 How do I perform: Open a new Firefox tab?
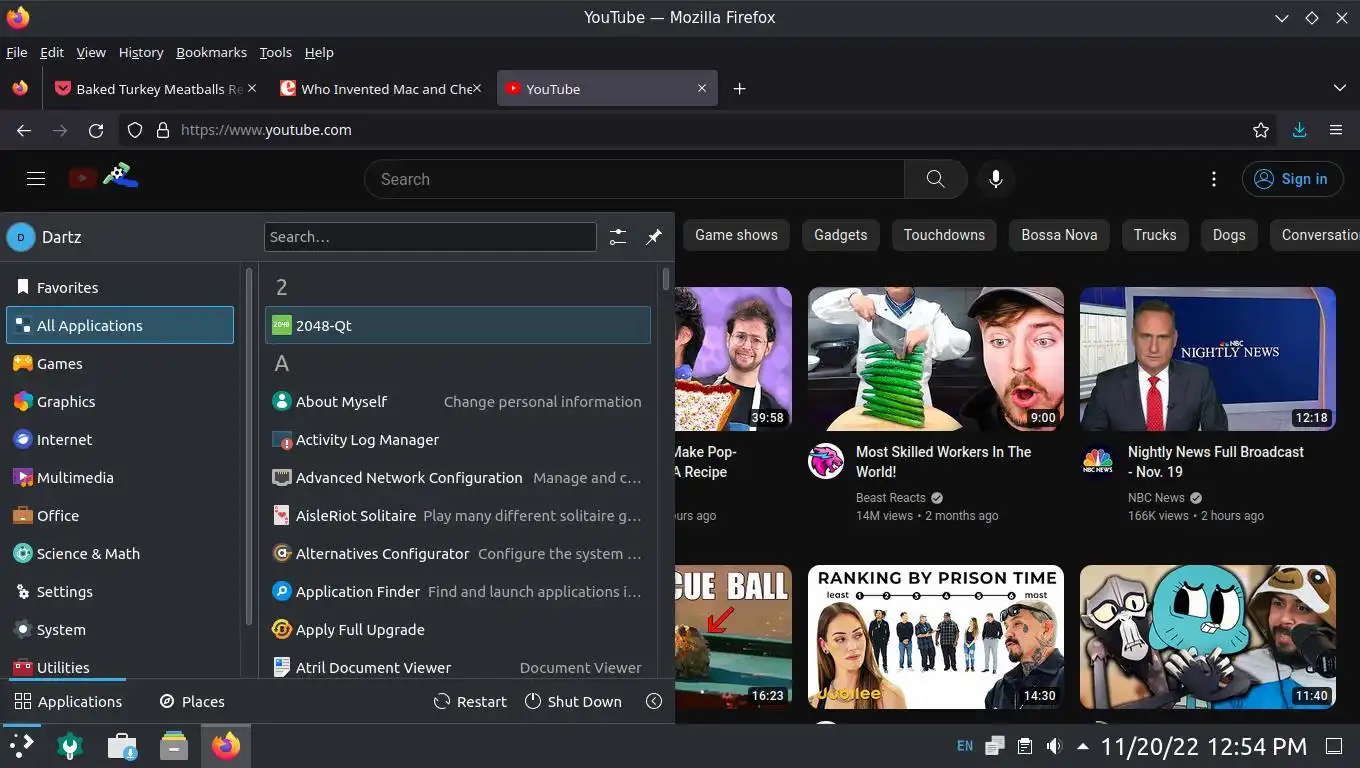point(739,89)
